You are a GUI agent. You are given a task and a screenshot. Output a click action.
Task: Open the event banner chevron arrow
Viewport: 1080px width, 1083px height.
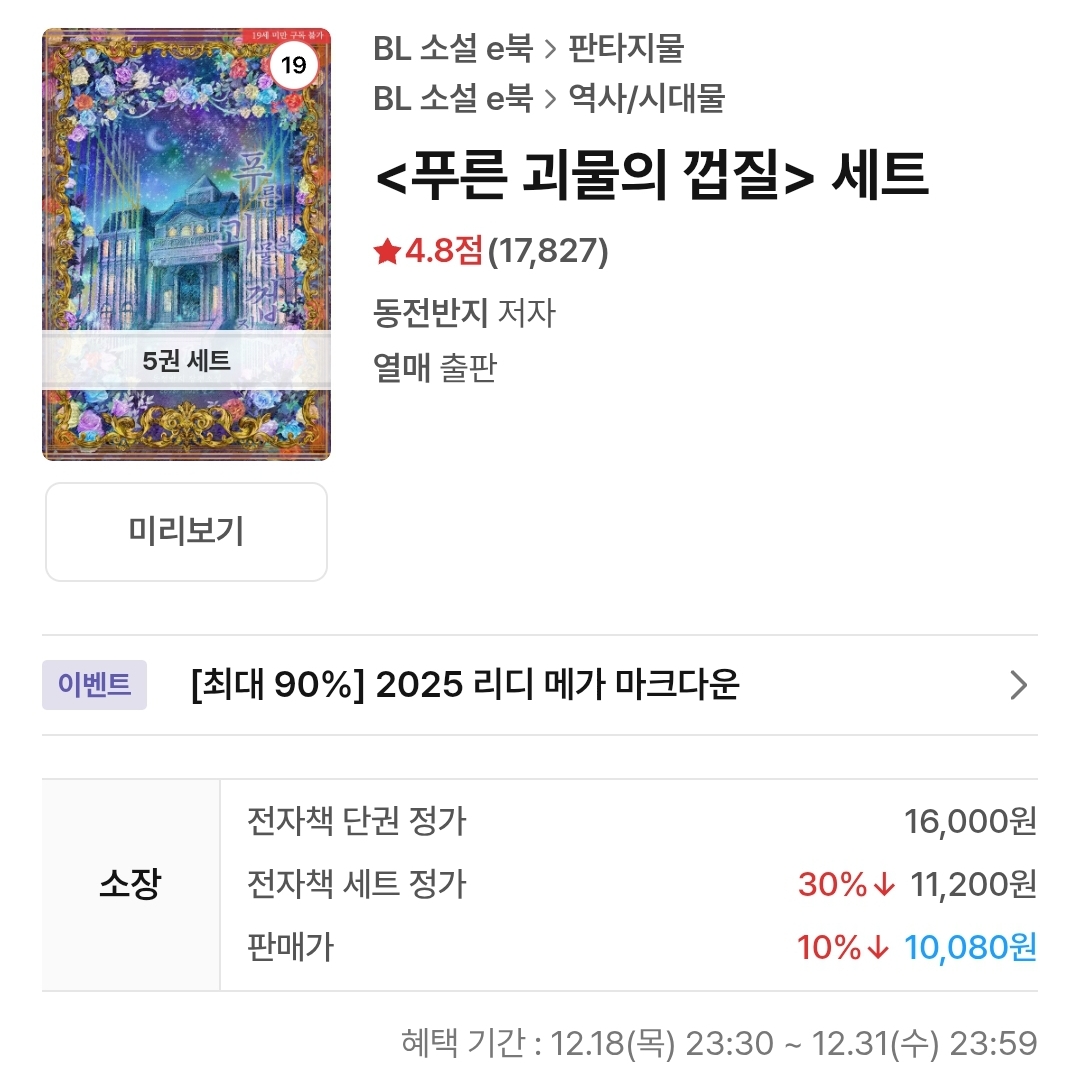coord(1019,685)
